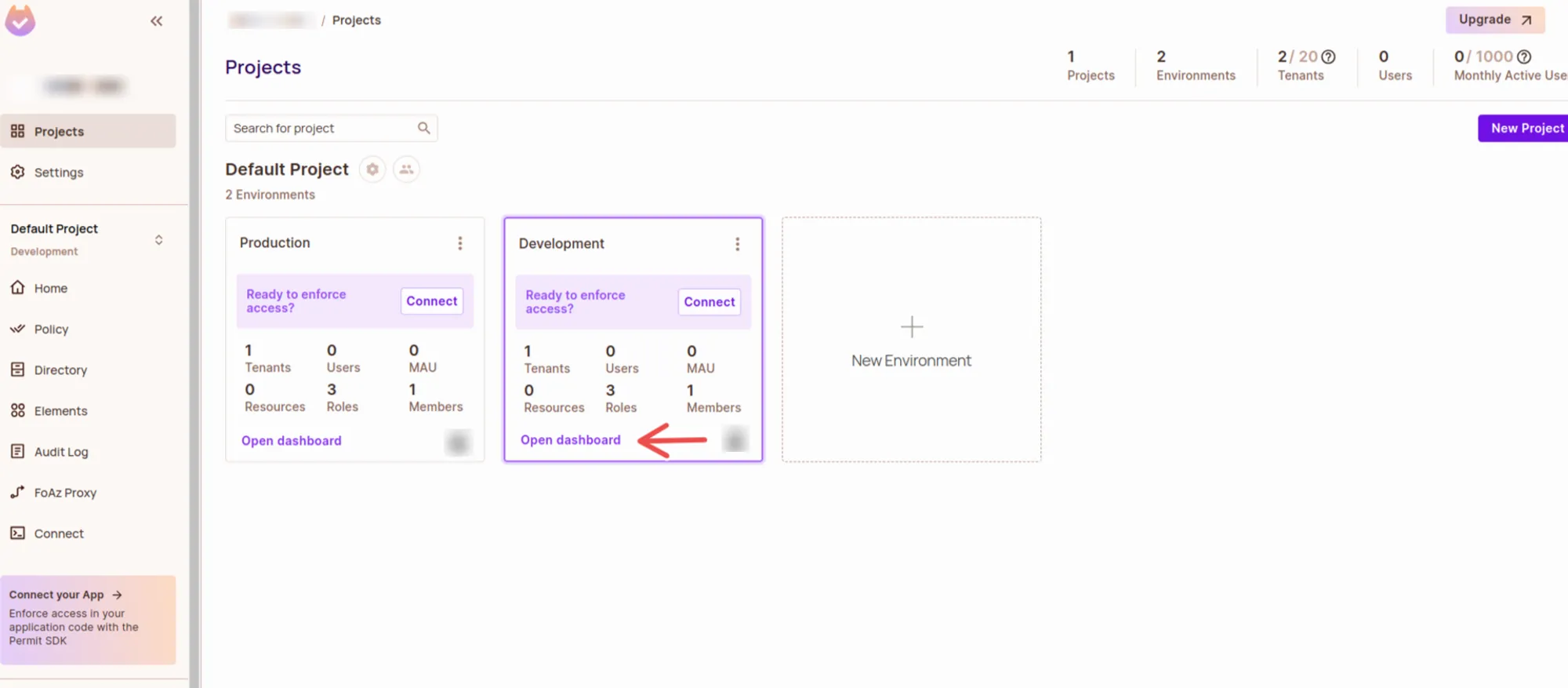This screenshot has width=1568, height=688.
Task: Open Default Project settings gear icon
Action: pyautogui.click(x=372, y=169)
